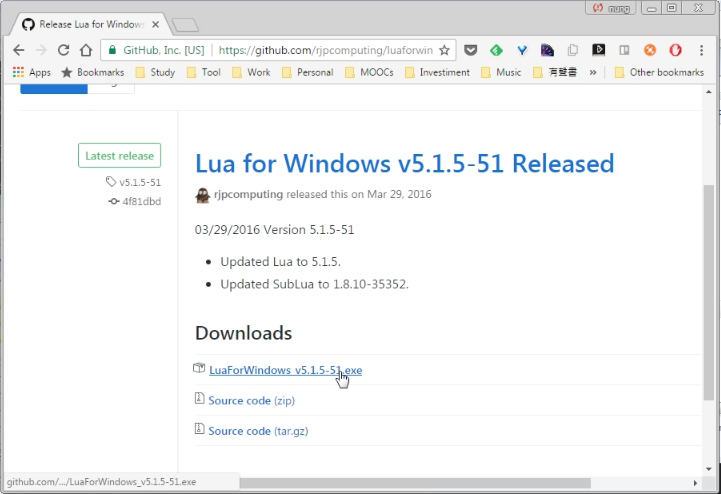Click the nung profile button in title bar
Screen dimensions: 721x494
611,8
